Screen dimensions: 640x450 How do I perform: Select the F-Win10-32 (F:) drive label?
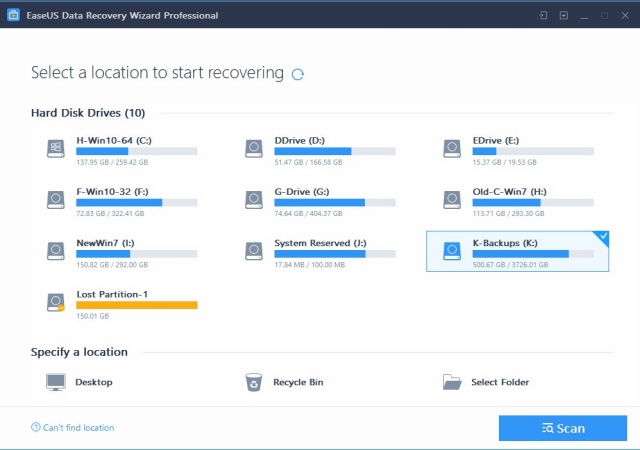[113, 191]
